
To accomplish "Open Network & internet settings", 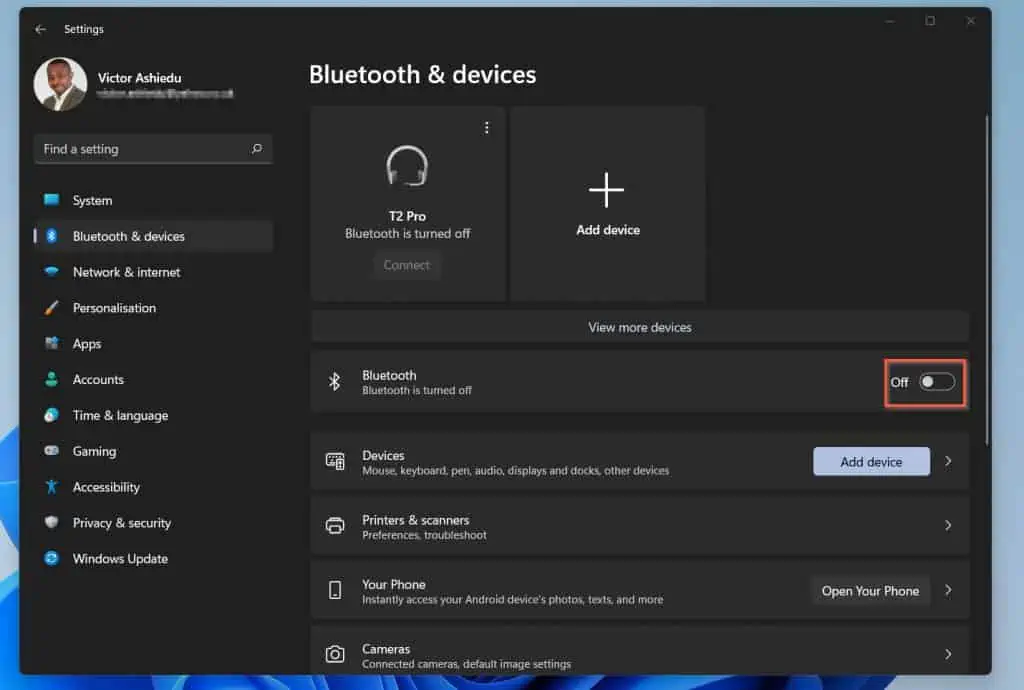I will point(126,272).
